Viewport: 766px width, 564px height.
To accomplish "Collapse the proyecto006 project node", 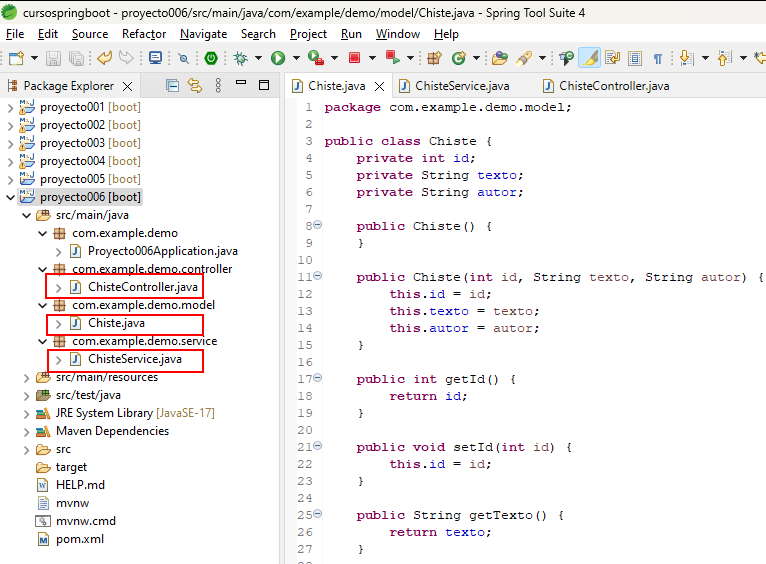I will (x=10, y=197).
